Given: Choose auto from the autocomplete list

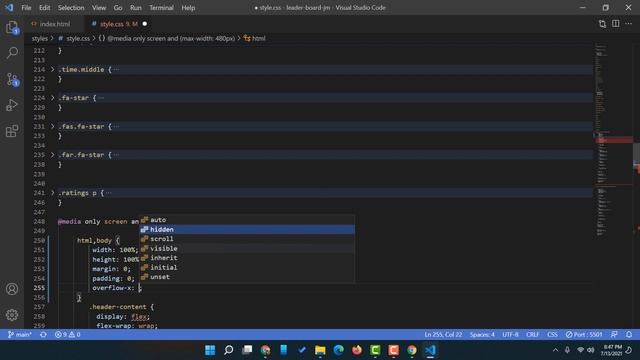Looking at the screenshot, I should tap(247, 220).
